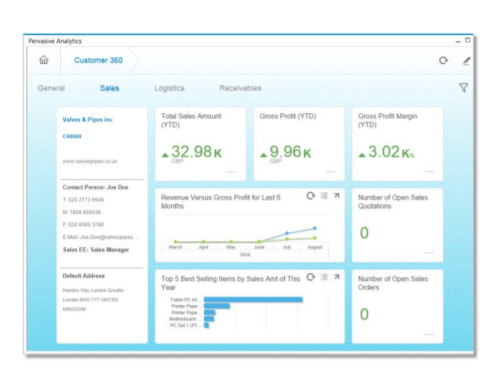Open www.valvespipes.co.uk website link
The height and width of the screenshot is (381, 499).
(90, 161)
